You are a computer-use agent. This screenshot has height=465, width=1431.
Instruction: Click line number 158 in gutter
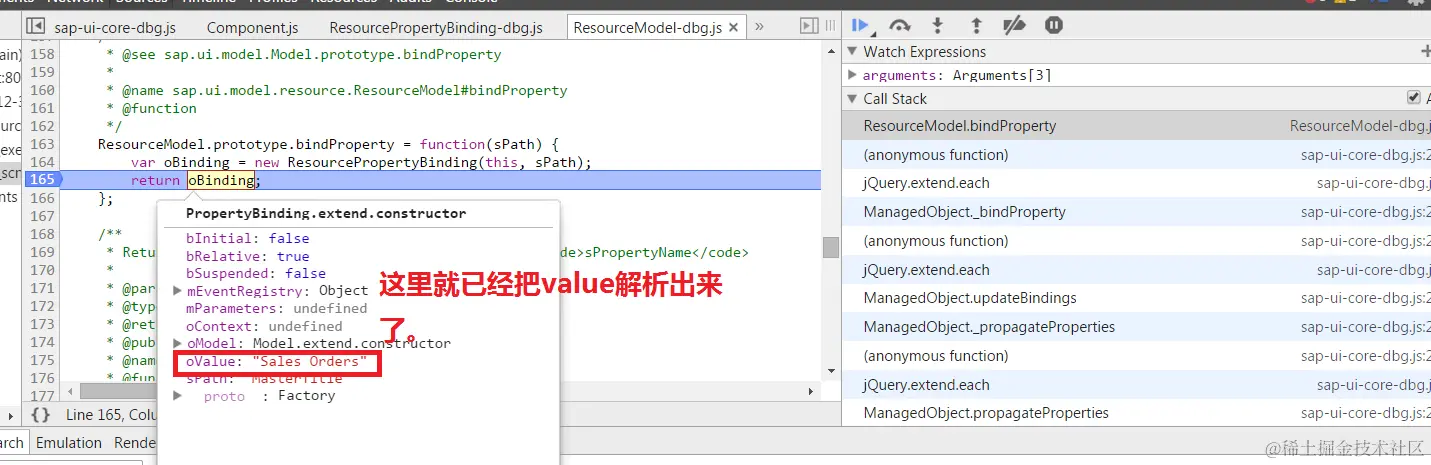[41, 54]
